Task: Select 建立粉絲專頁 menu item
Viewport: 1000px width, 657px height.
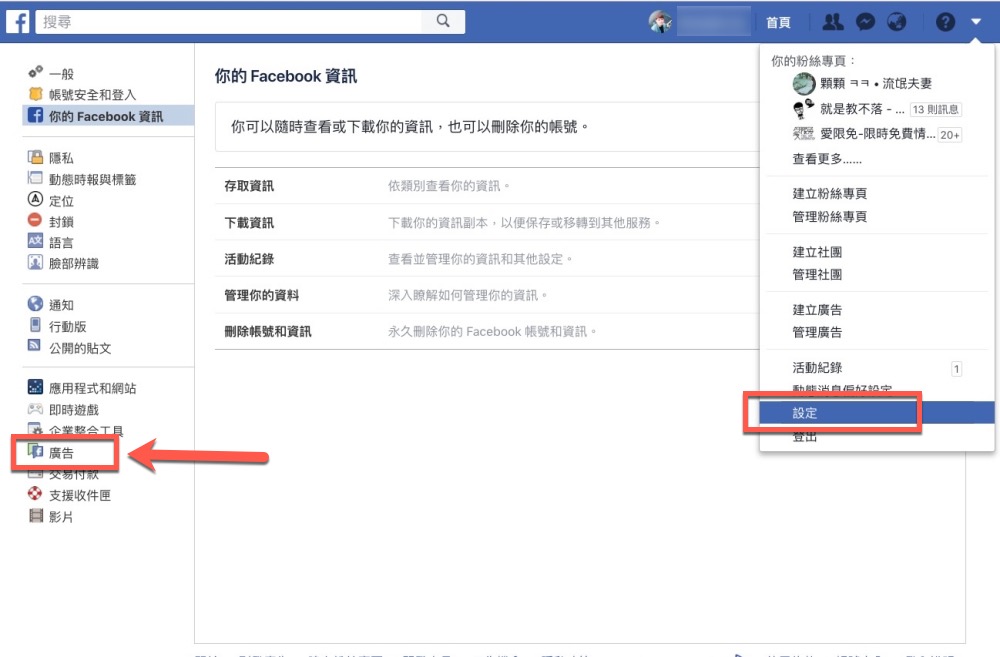Action: pos(829,193)
